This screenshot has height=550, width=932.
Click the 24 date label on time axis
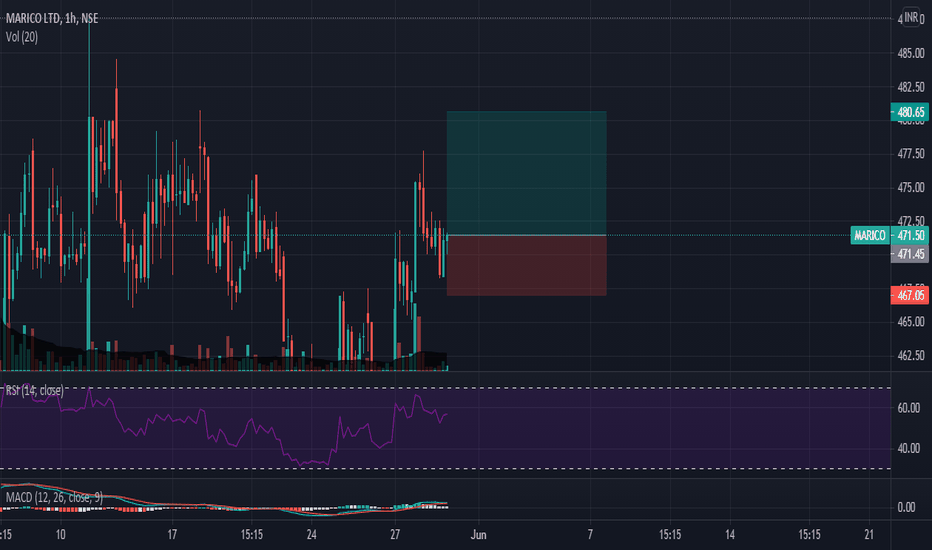[x=311, y=535]
